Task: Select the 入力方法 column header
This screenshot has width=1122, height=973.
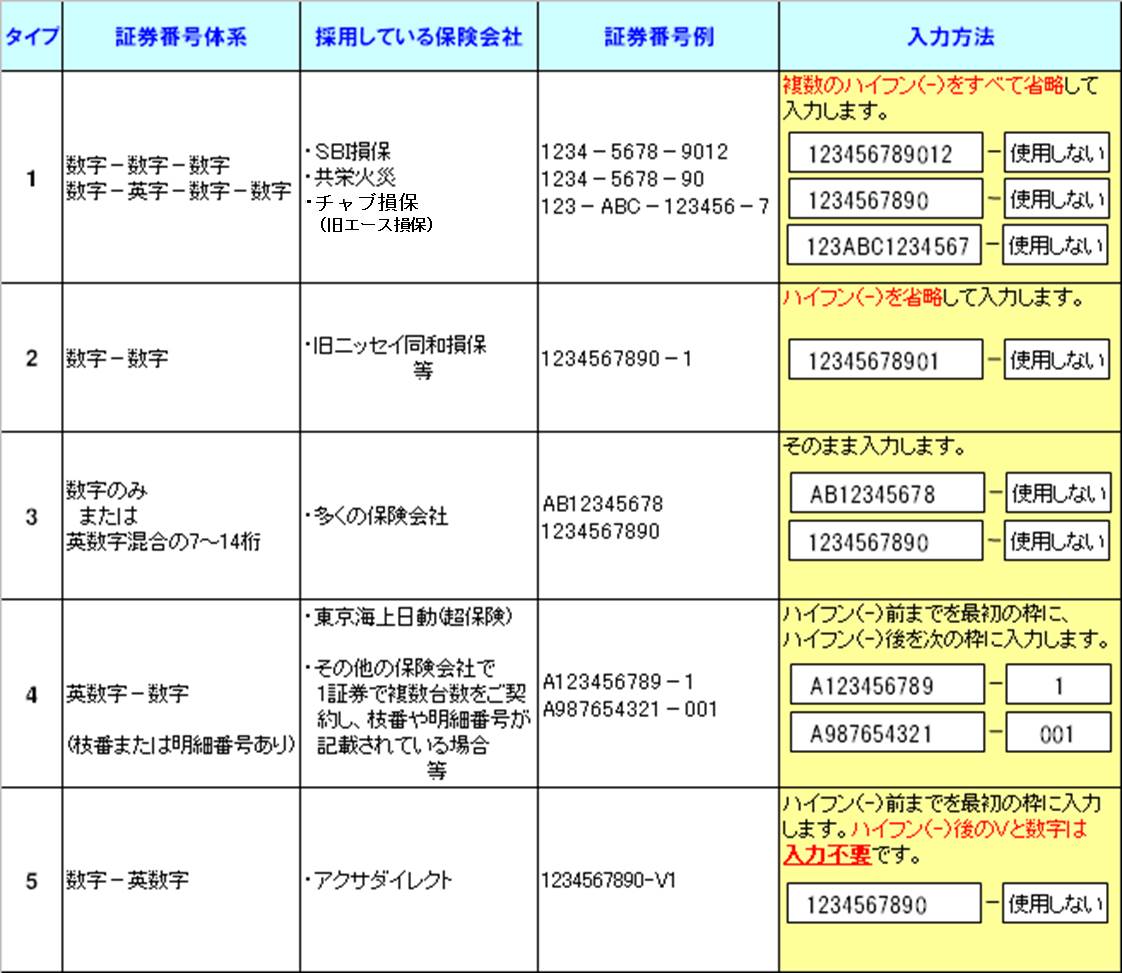Action: click(949, 38)
